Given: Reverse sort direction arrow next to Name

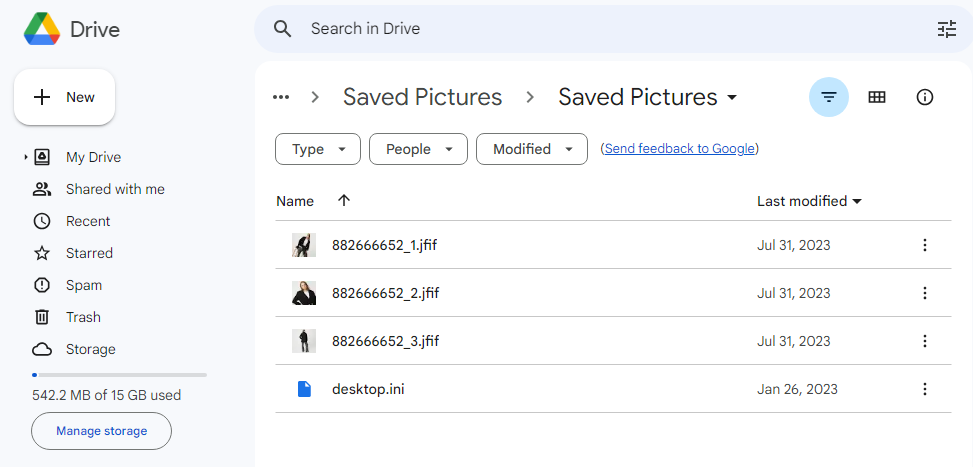Looking at the screenshot, I should [344, 200].
